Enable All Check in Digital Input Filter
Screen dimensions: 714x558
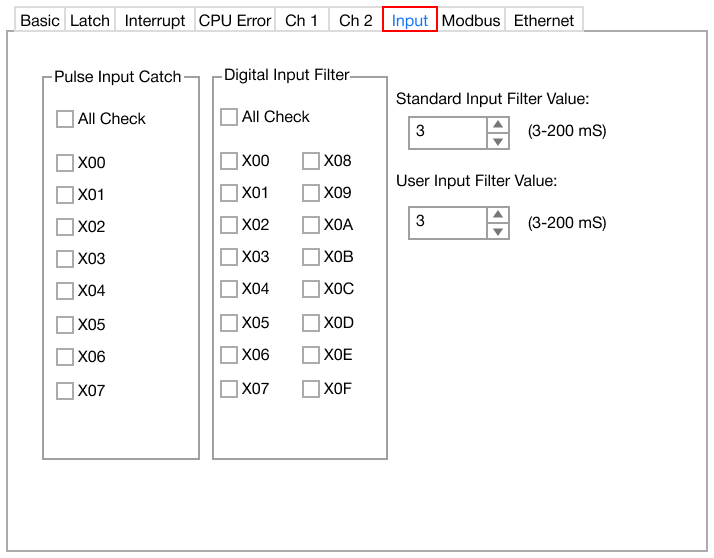[229, 117]
